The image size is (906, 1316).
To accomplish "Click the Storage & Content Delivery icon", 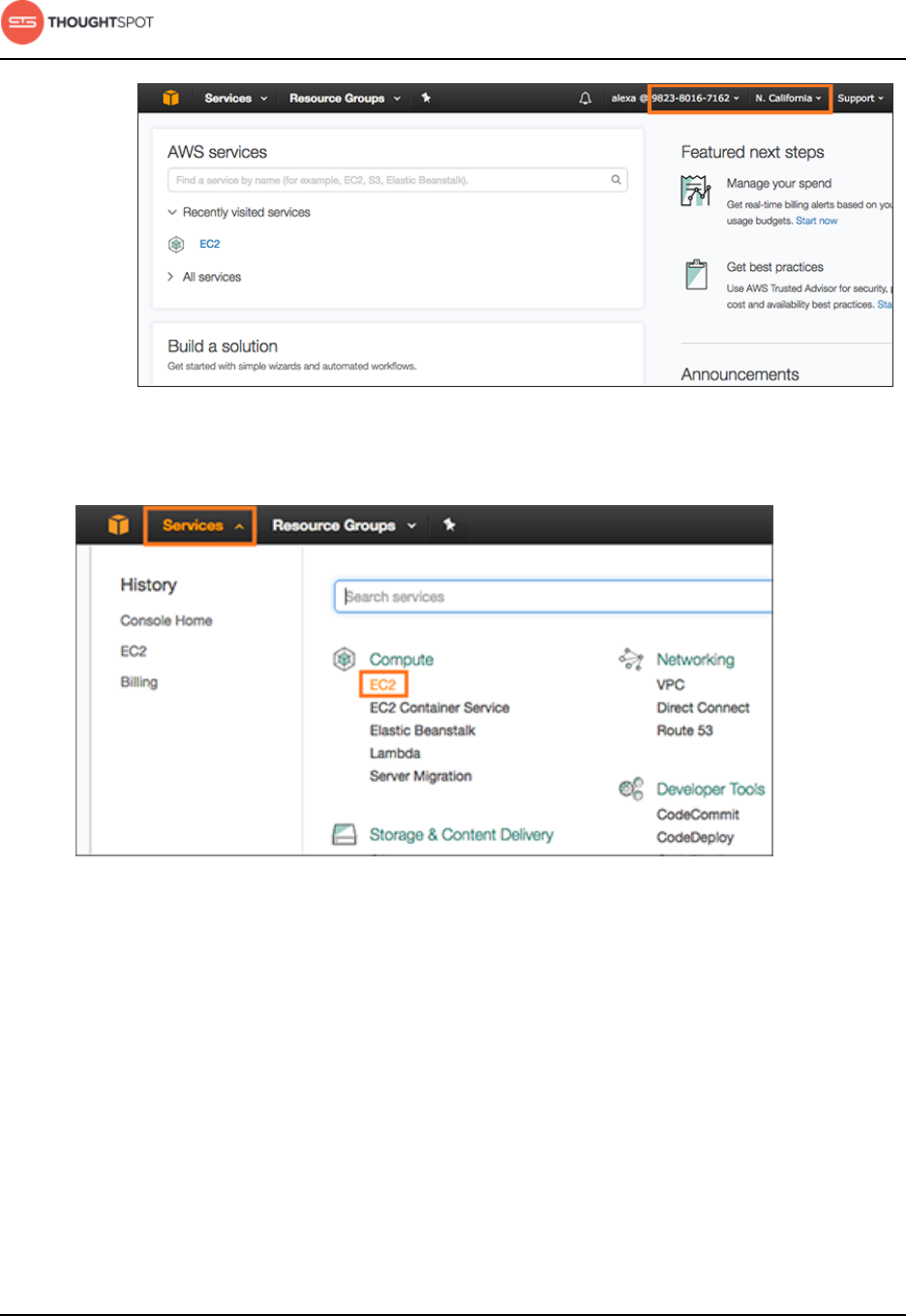I will point(345,834).
